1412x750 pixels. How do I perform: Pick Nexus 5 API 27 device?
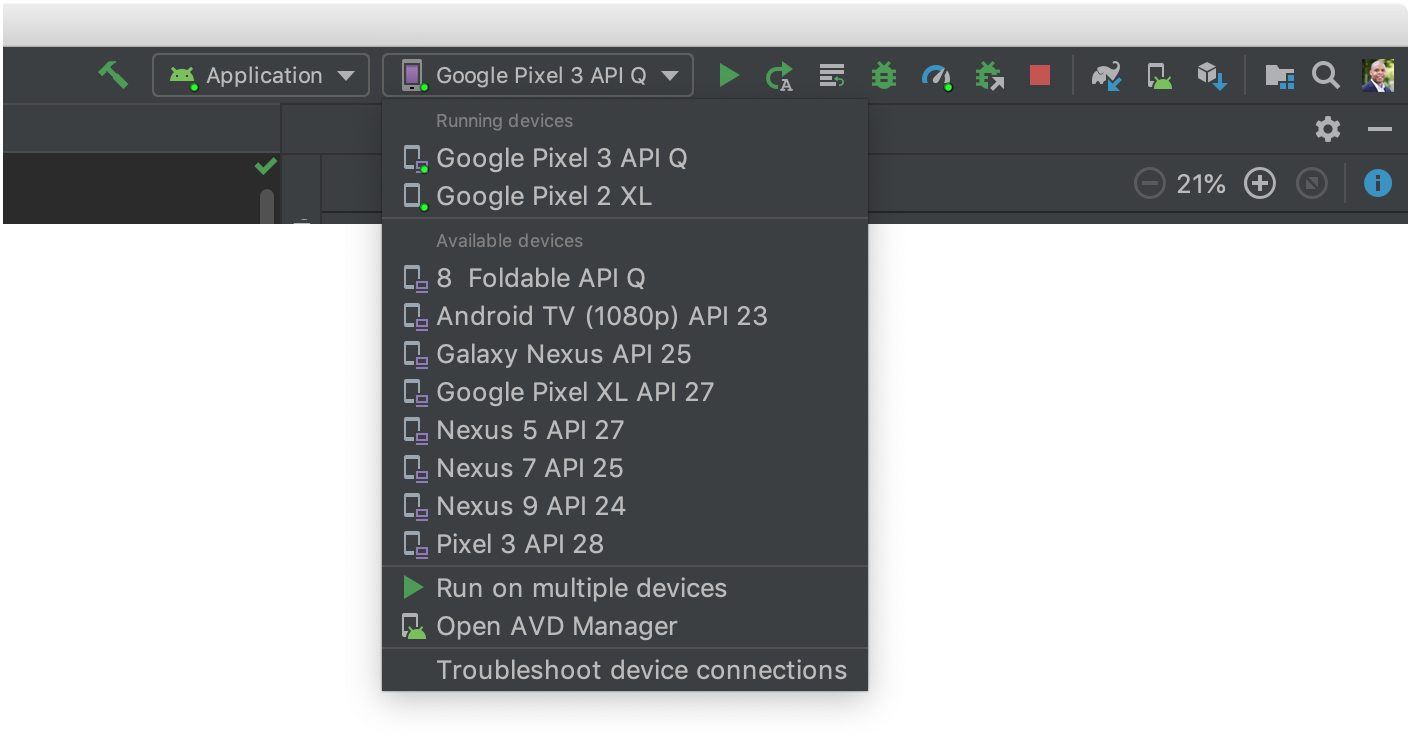[x=625, y=430]
